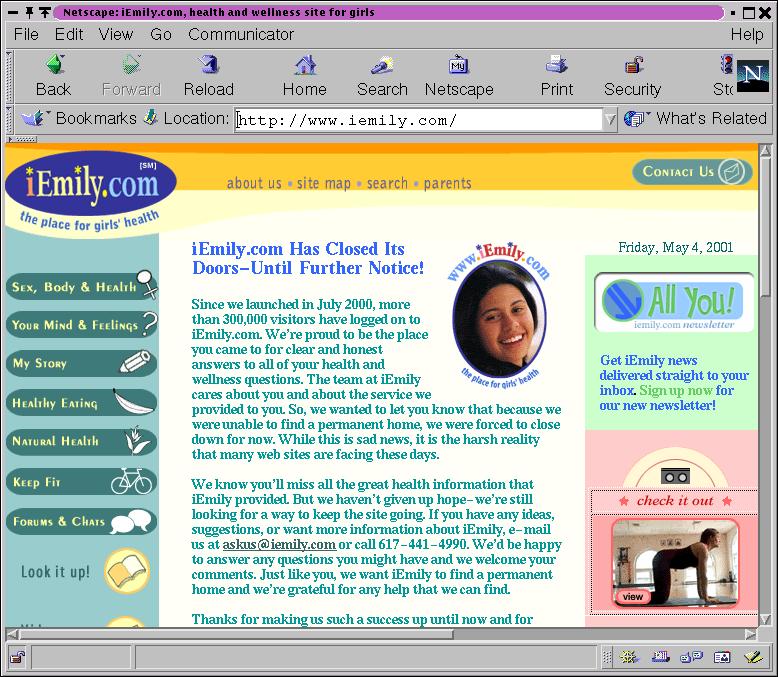Click the grayed Forward toolbar button
The height and width of the screenshot is (677, 778).
131,76
